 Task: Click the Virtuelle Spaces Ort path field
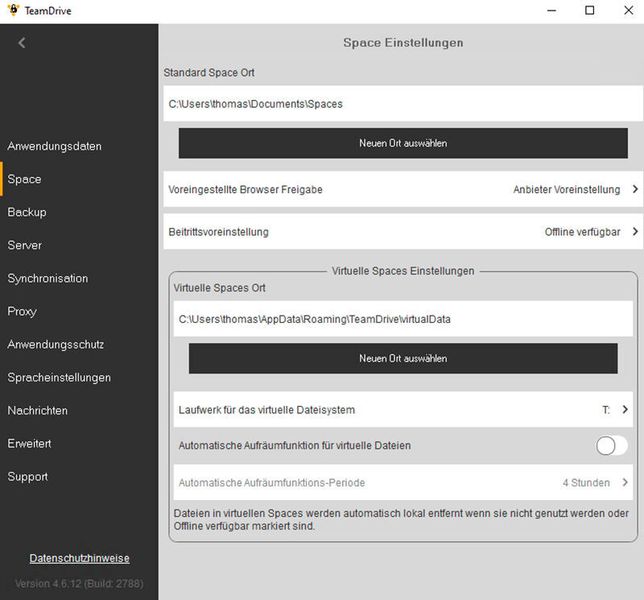point(403,319)
